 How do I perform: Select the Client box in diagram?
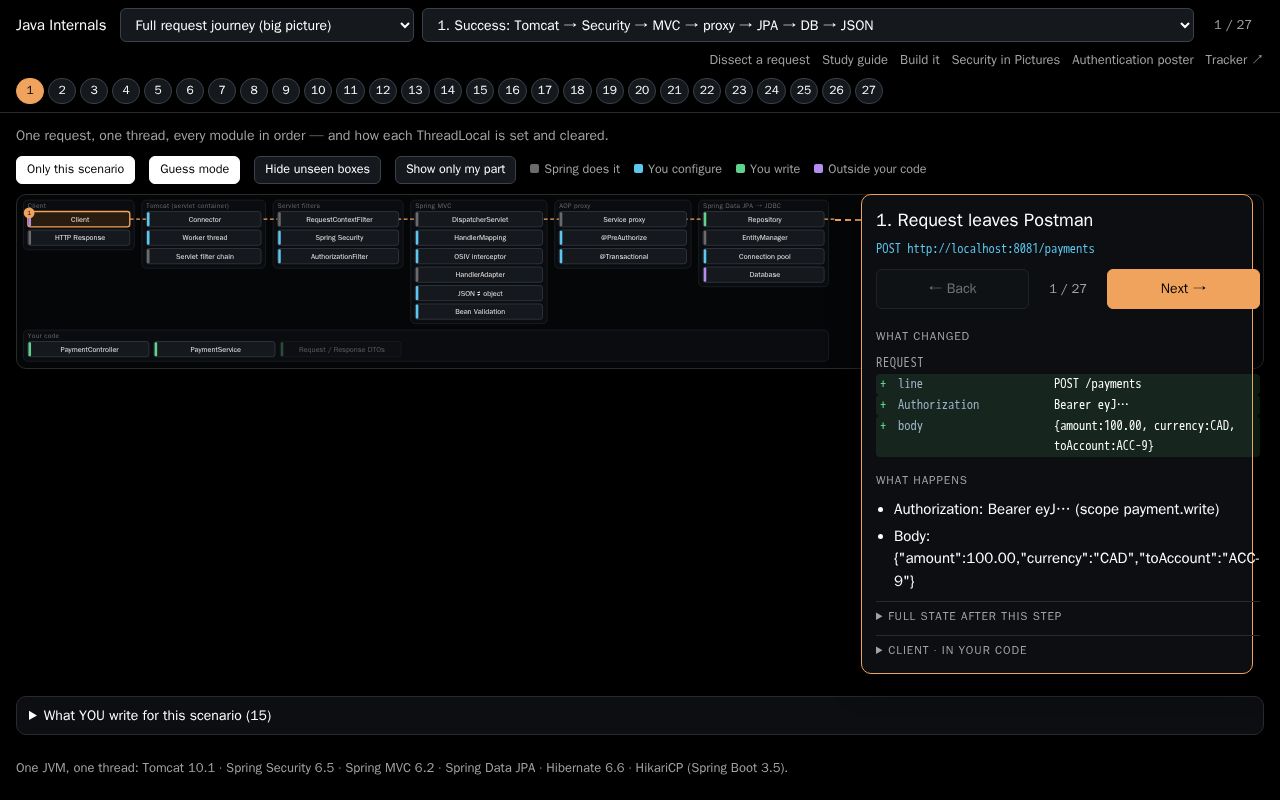click(x=79, y=219)
